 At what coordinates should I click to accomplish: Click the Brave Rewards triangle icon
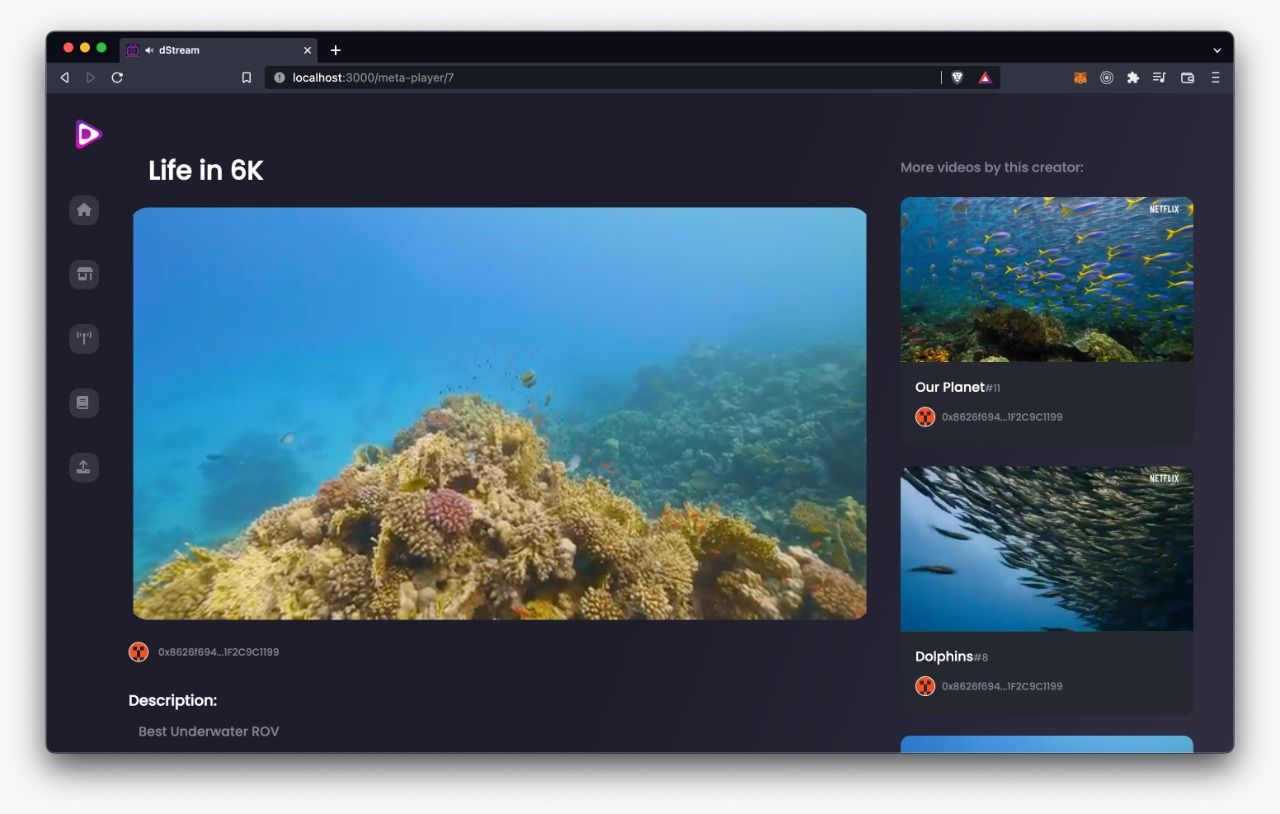pos(985,77)
